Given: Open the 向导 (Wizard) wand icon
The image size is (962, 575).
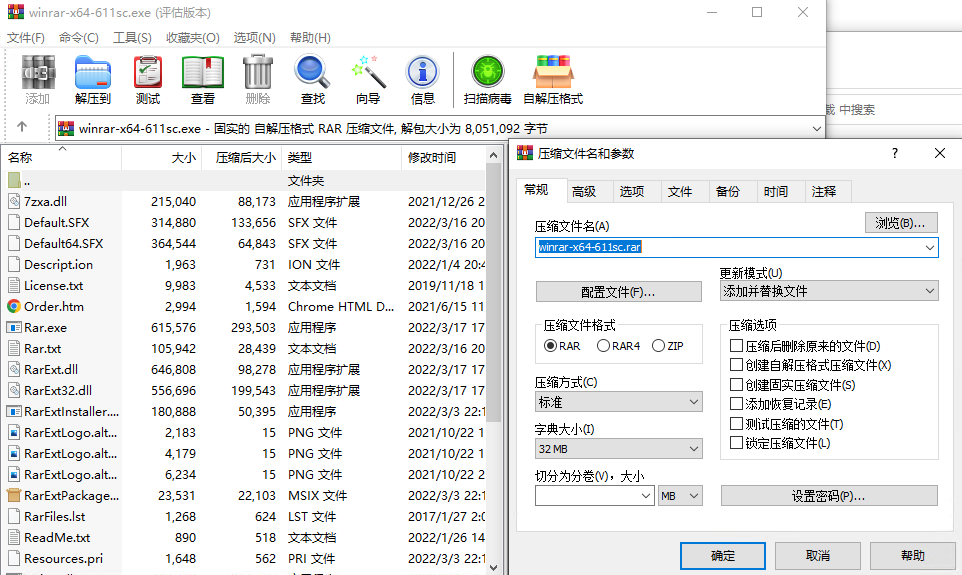Looking at the screenshot, I should (x=368, y=72).
